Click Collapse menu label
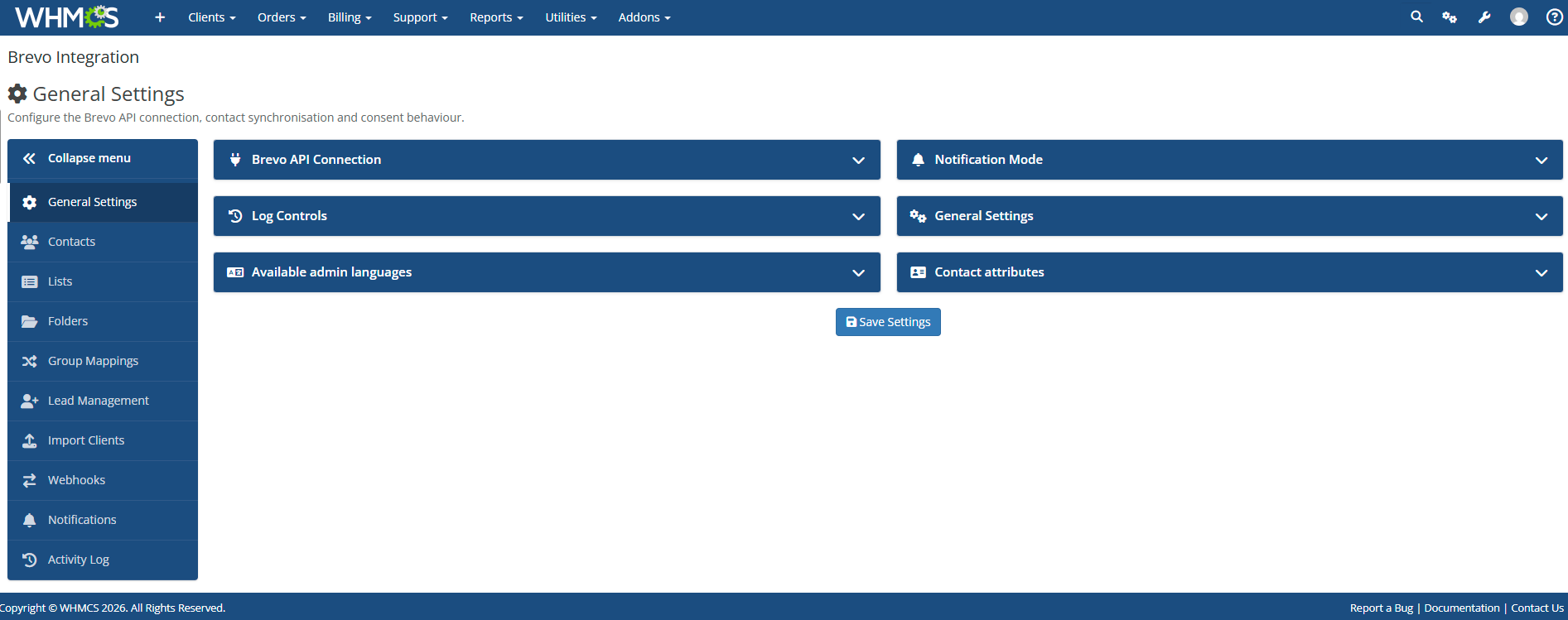The height and width of the screenshot is (620, 1568). pos(89,158)
